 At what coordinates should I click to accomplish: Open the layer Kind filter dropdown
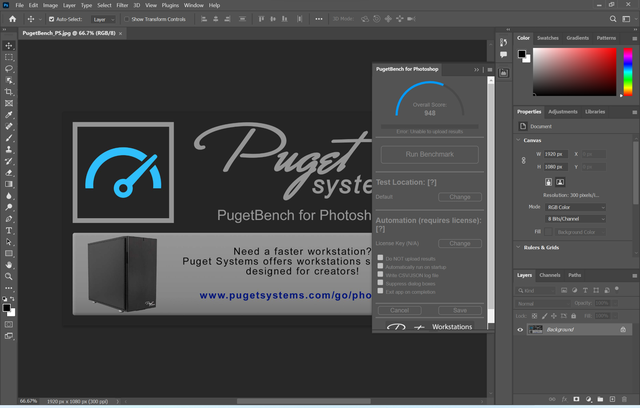click(x=536, y=290)
